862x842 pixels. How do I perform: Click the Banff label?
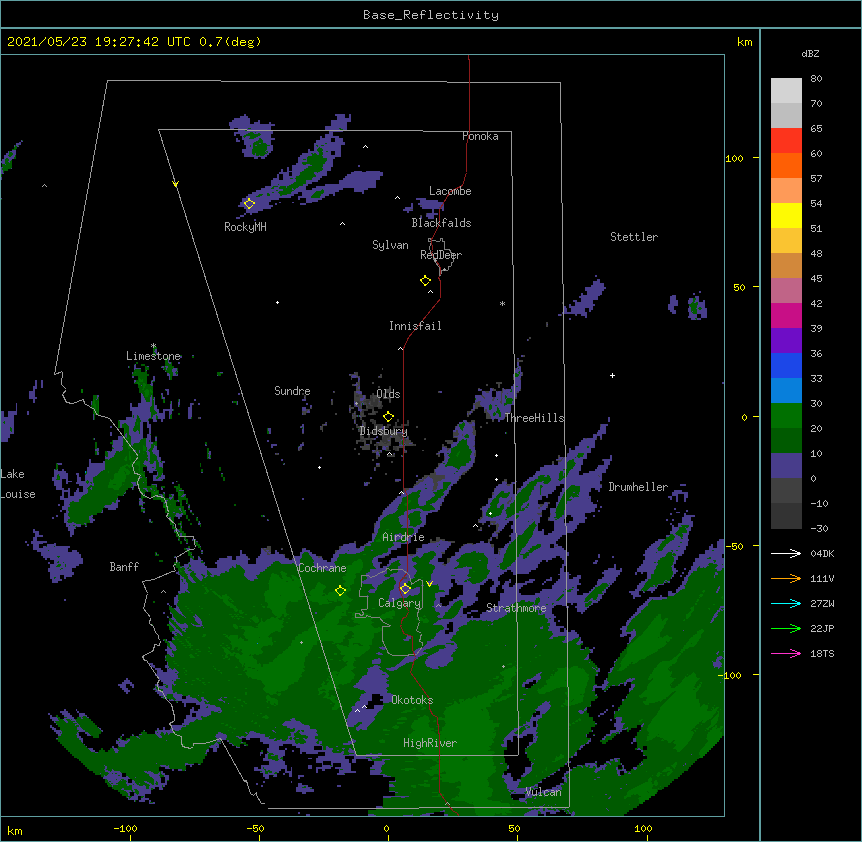124,567
